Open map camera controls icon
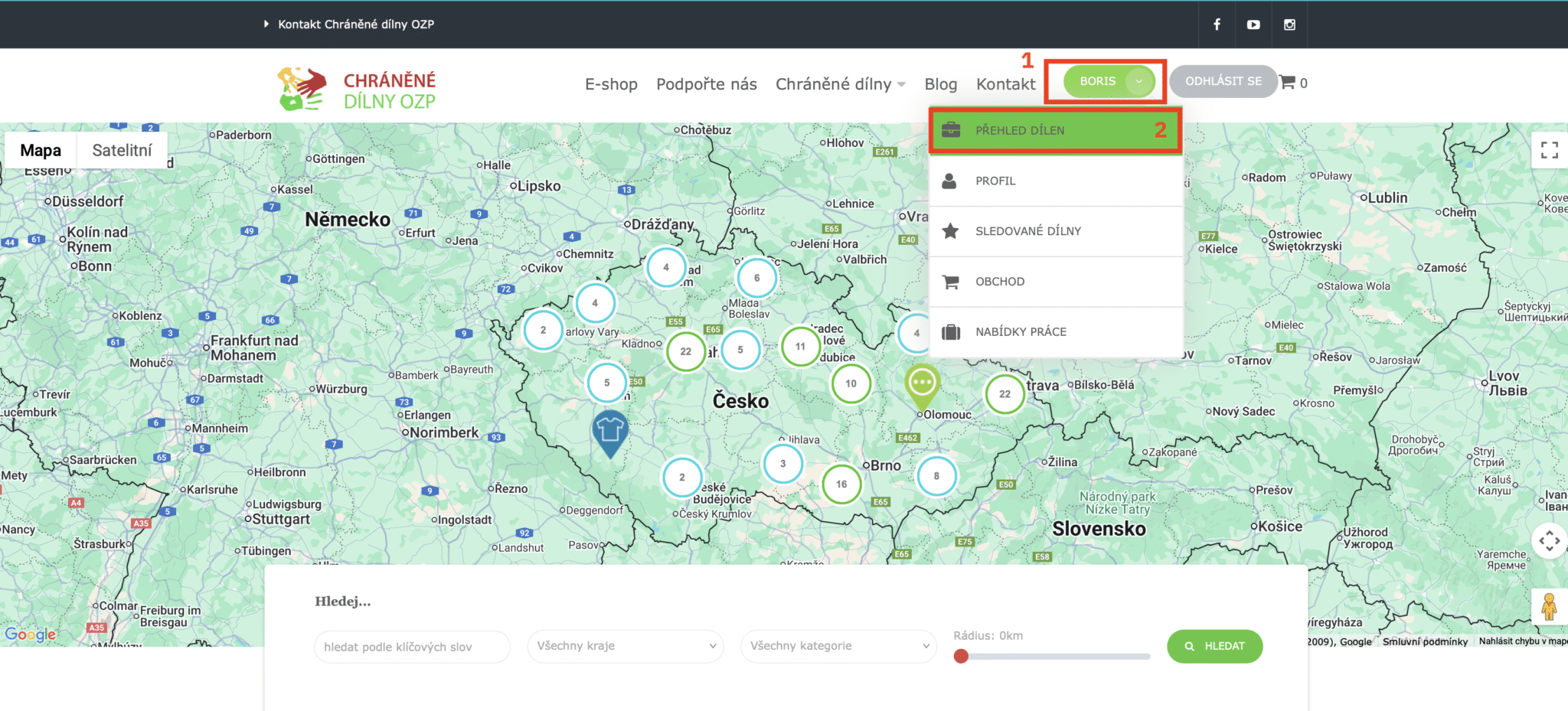This screenshot has height=711, width=1568. point(1549,541)
